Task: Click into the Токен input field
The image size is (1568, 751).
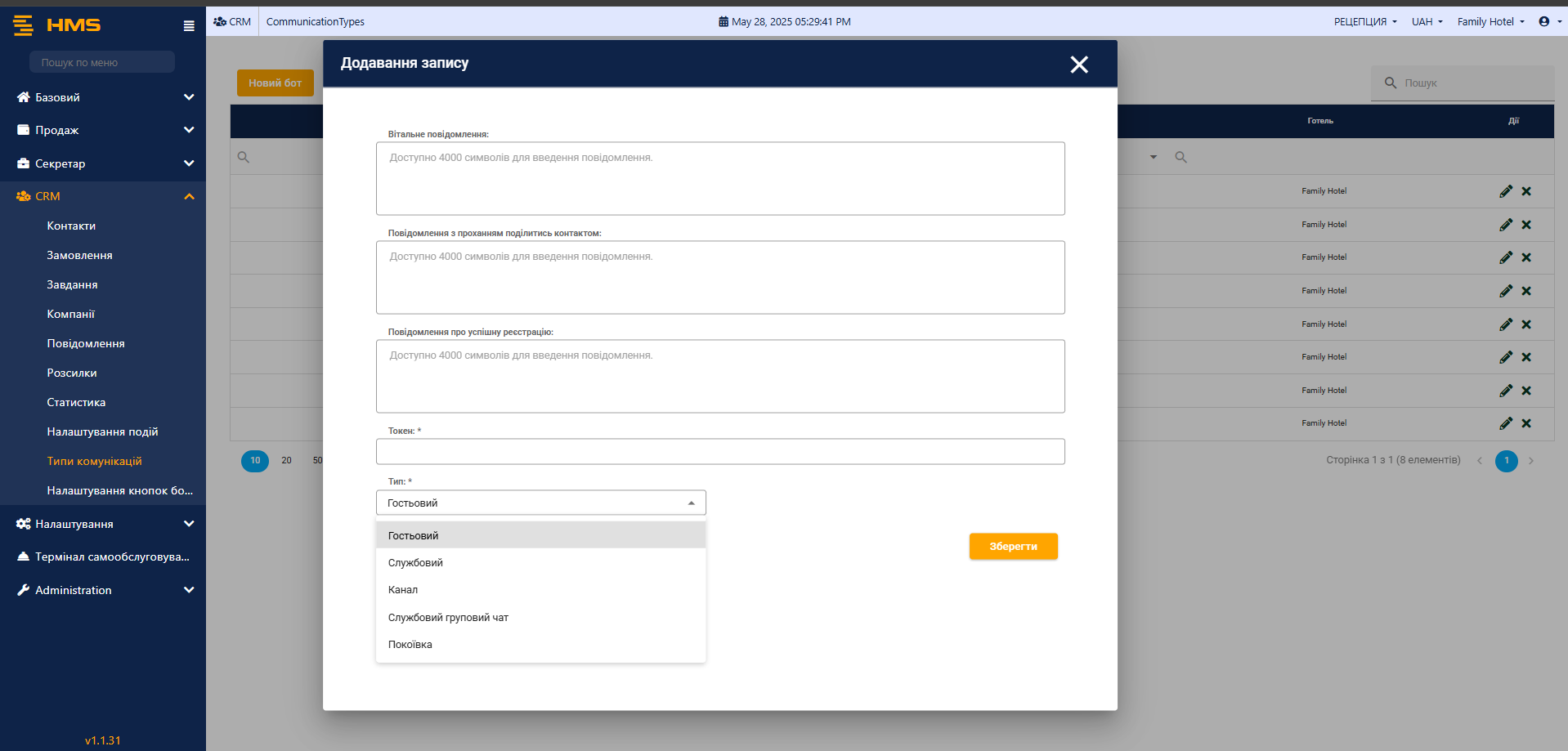Action: pos(719,452)
